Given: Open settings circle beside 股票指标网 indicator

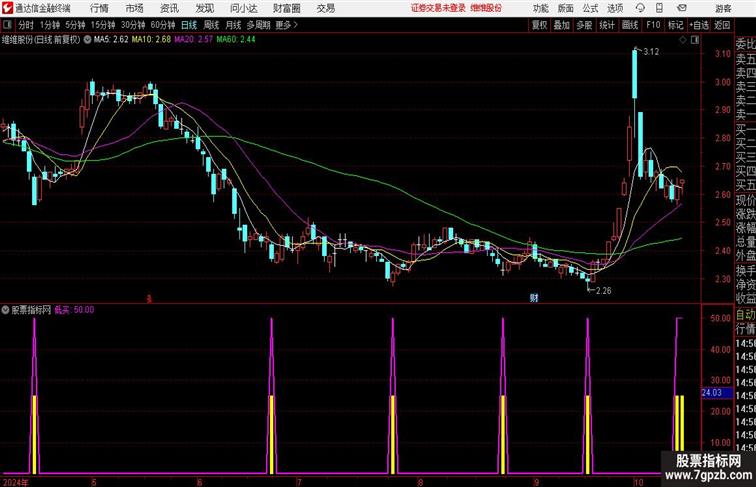Looking at the screenshot, I should (x=5, y=310).
